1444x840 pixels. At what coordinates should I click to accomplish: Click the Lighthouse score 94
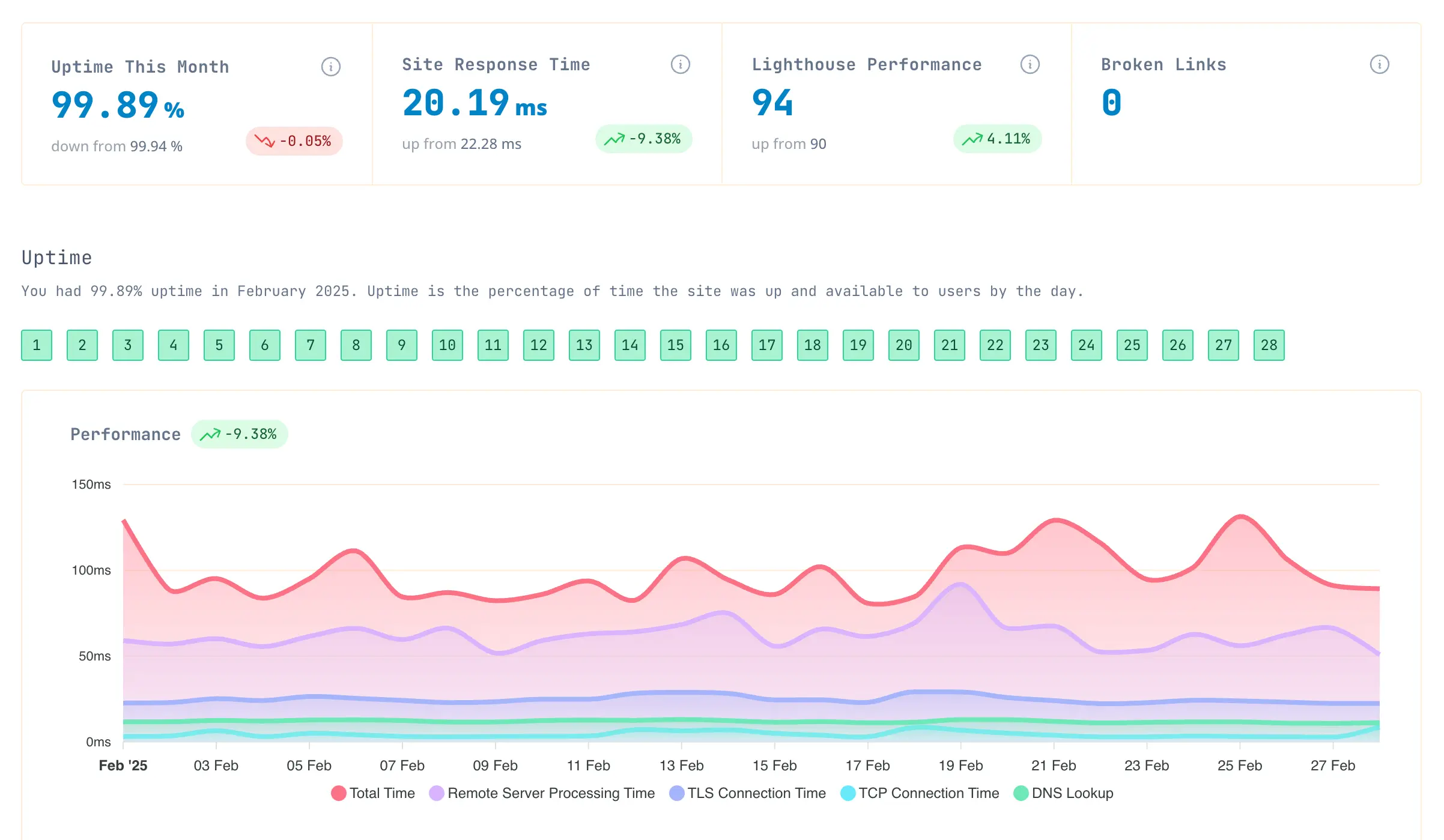[772, 103]
